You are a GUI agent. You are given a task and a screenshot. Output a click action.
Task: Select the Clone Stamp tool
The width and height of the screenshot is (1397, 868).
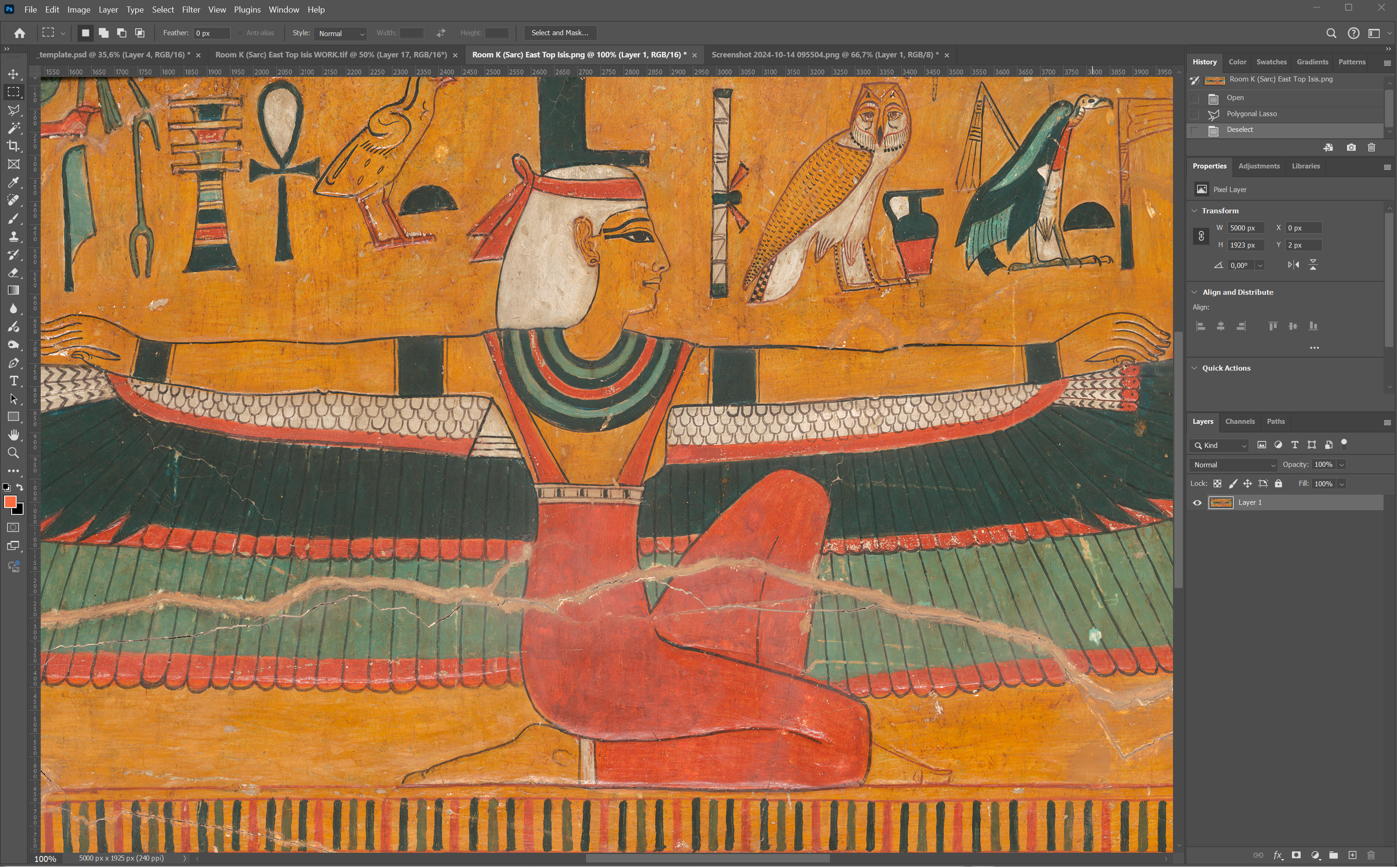click(13, 236)
